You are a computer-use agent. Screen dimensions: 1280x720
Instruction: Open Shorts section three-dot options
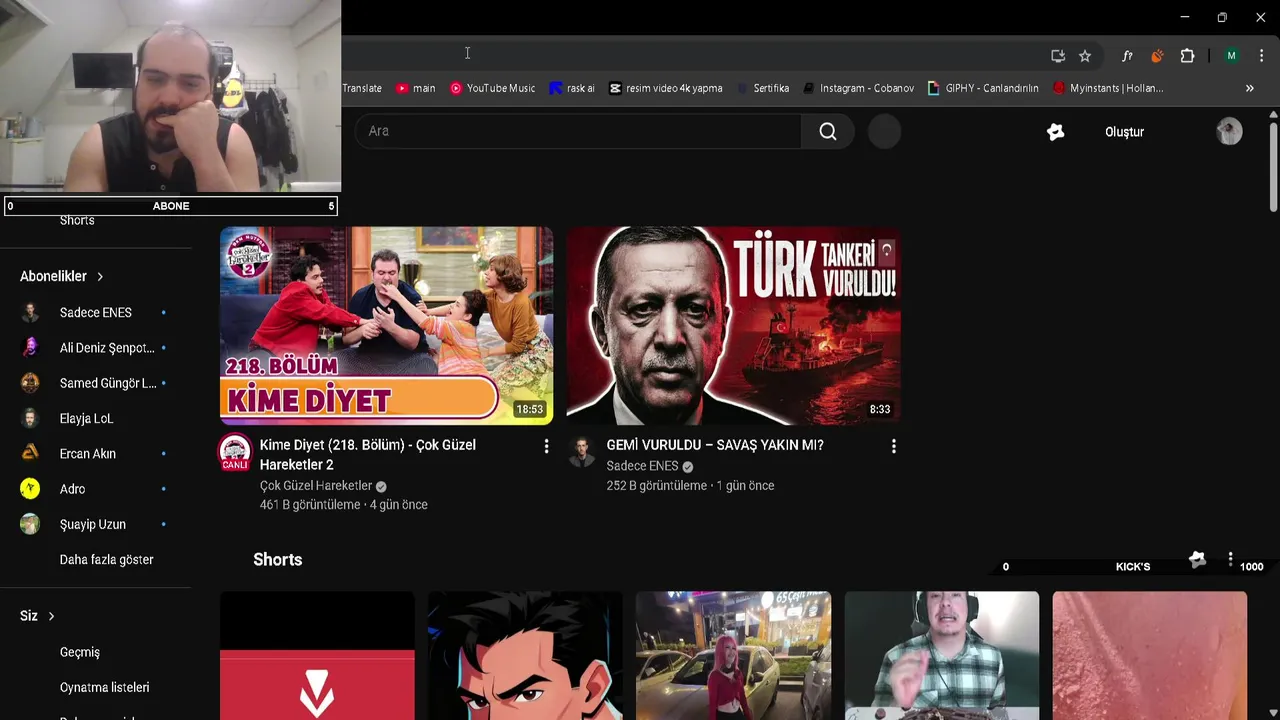[1230, 560]
